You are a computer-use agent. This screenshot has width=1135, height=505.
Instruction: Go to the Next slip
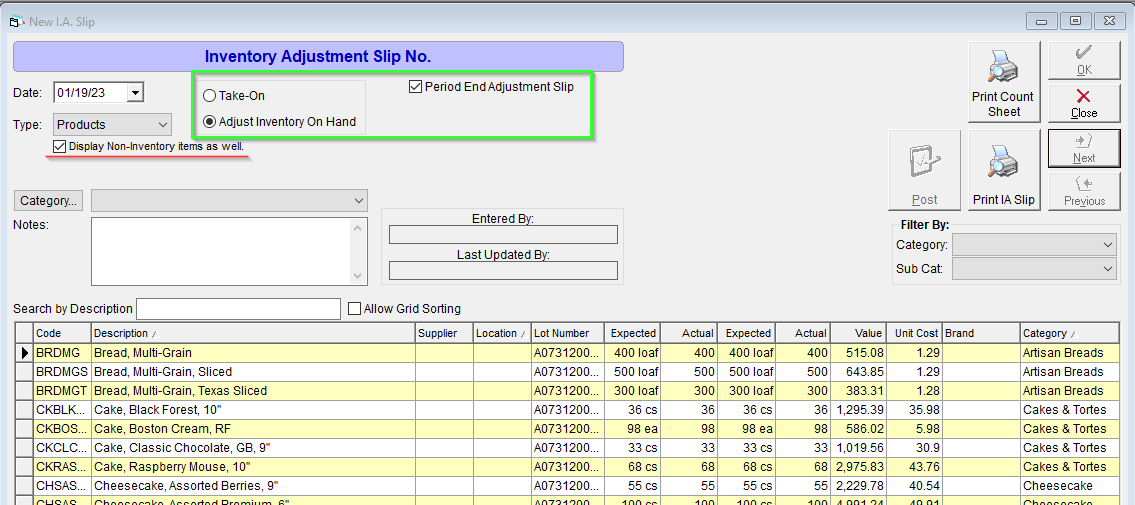(x=1084, y=148)
